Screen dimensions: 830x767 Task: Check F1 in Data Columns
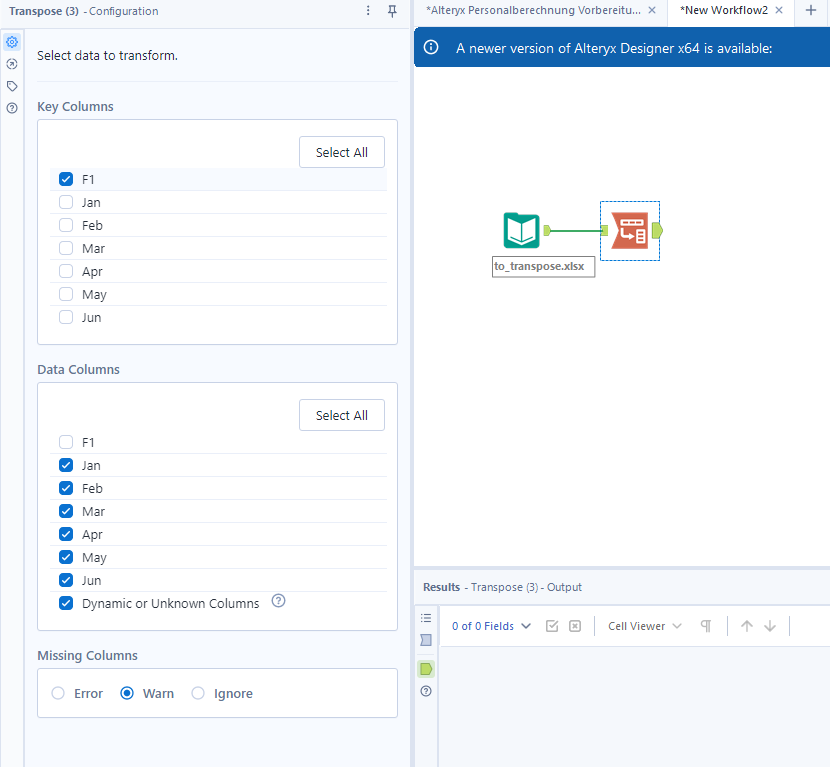coord(66,443)
